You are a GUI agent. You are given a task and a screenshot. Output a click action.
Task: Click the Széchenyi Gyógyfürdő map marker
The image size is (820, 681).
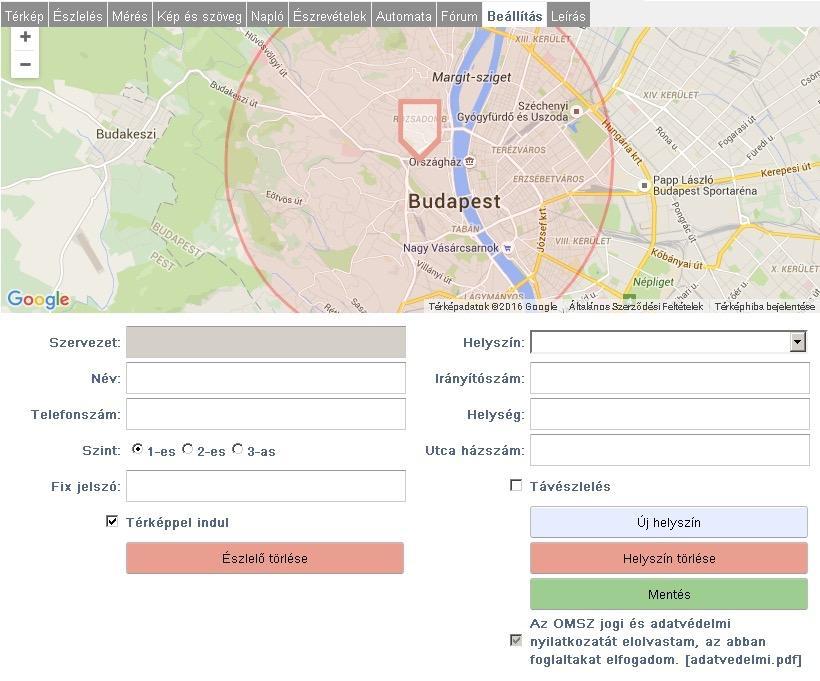(577, 111)
